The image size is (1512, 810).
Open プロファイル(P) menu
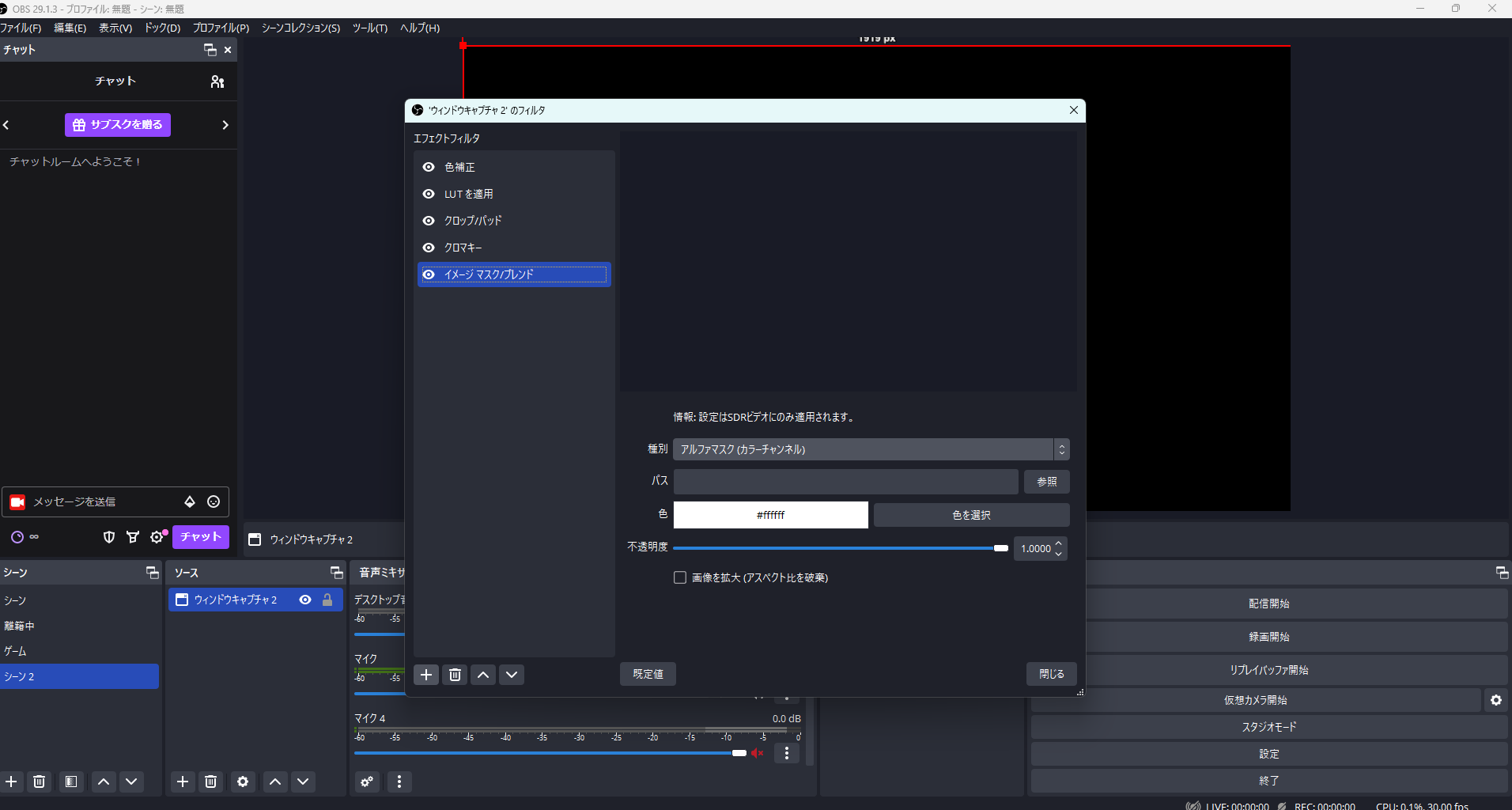[221, 28]
